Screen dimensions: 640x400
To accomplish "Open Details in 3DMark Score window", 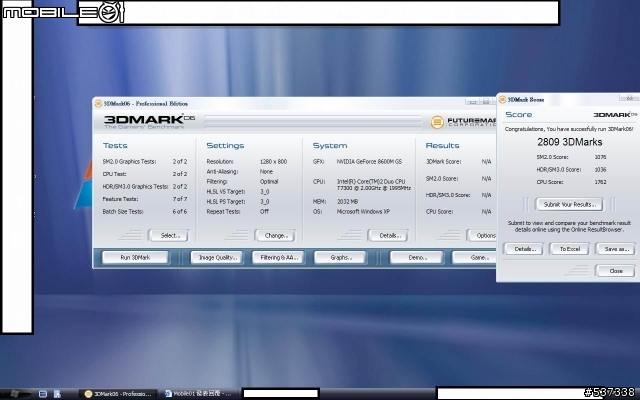I will tap(524, 249).
